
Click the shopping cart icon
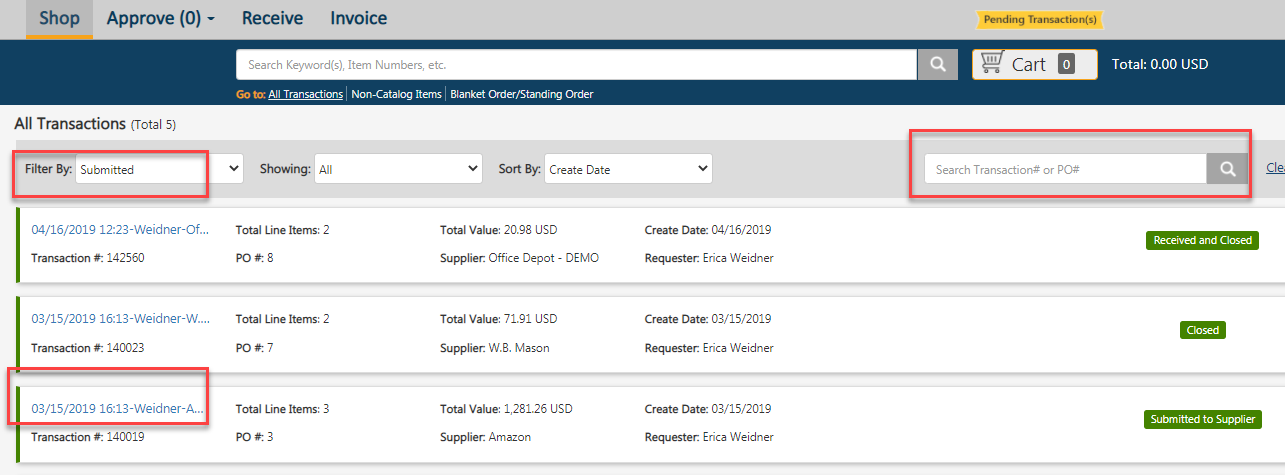click(992, 63)
